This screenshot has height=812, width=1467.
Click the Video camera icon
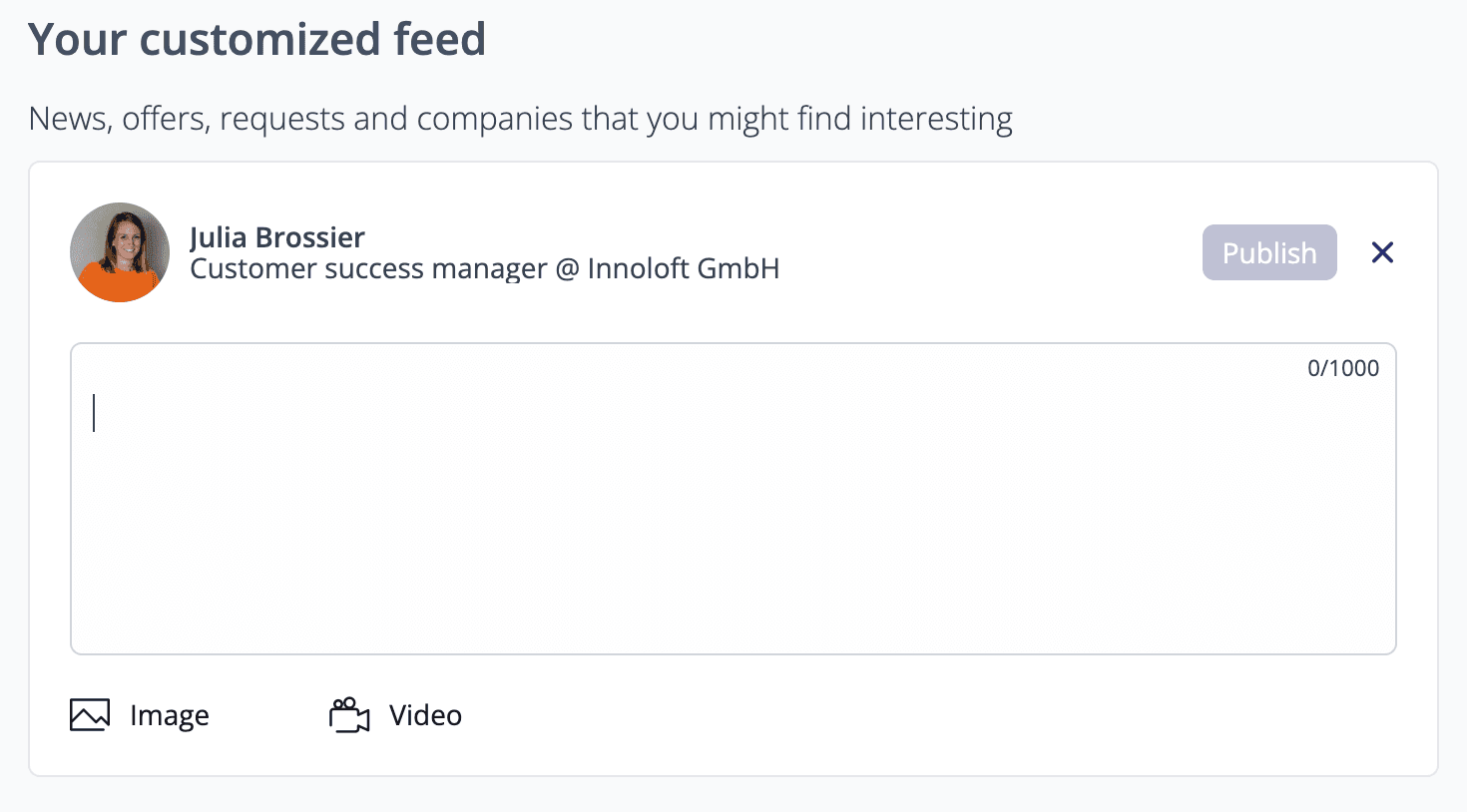coord(349,715)
